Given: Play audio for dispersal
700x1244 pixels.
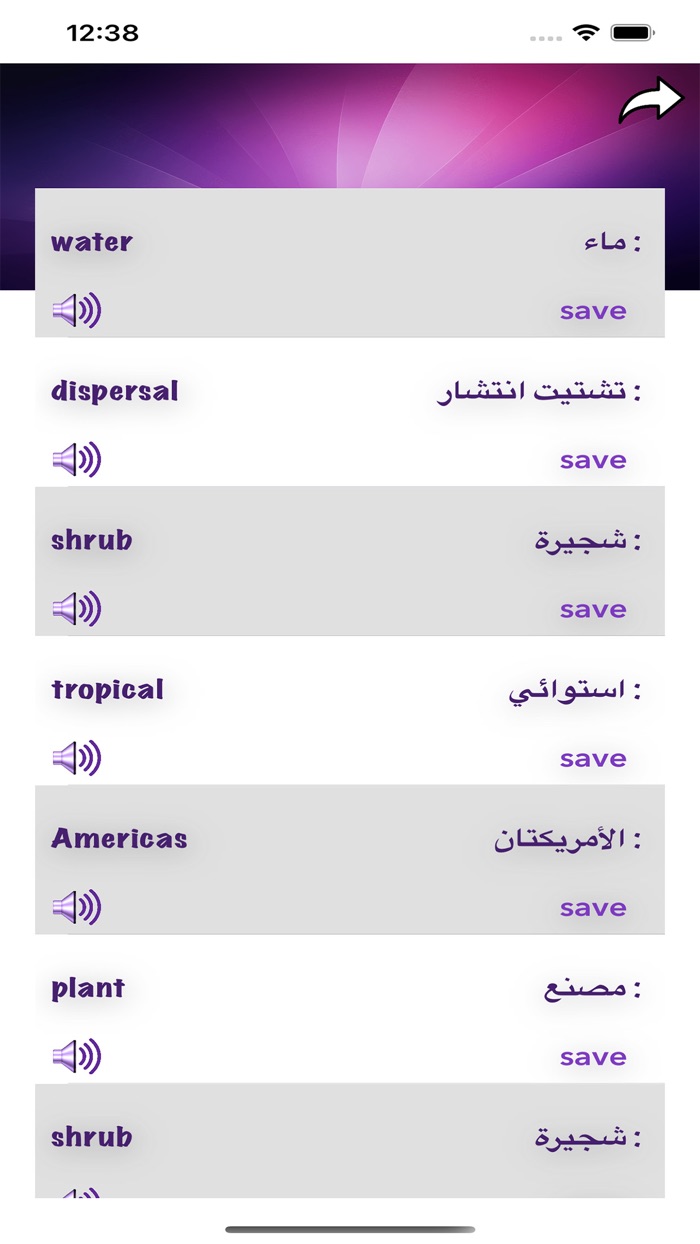Looking at the screenshot, I should 75,460.
